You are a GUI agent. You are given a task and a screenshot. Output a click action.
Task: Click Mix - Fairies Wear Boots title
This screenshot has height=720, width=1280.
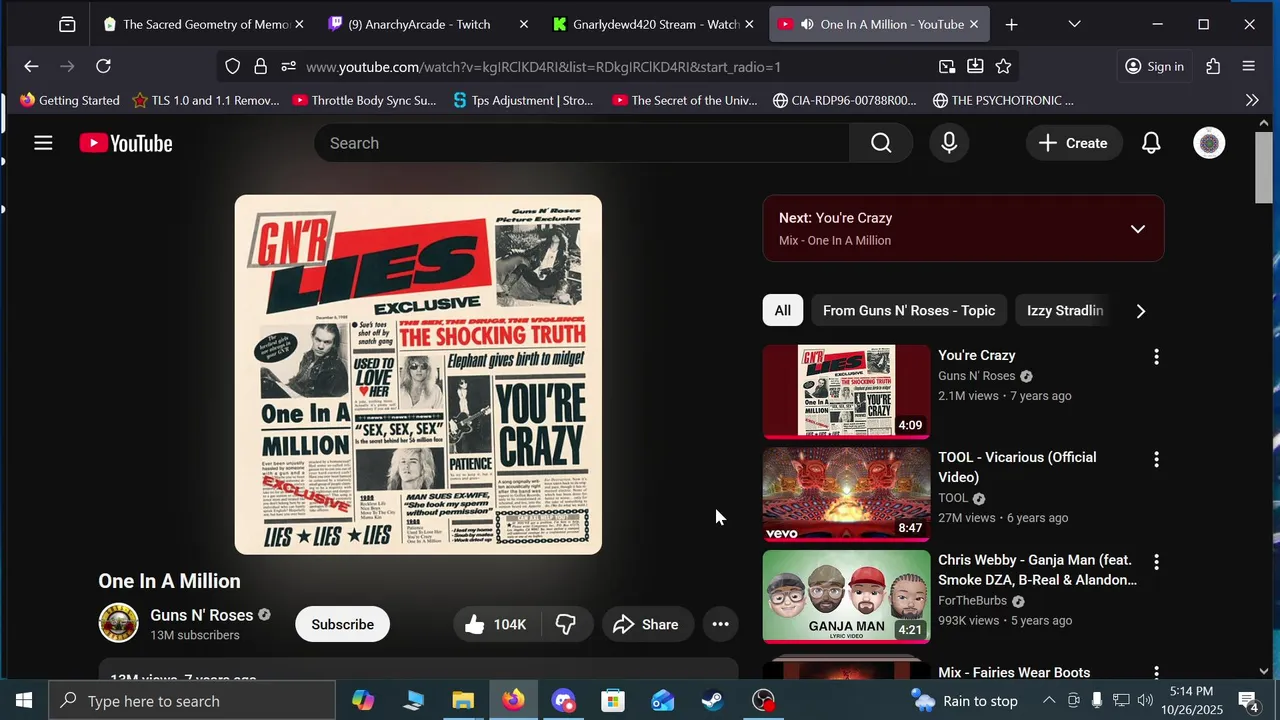pos(1014,672)
